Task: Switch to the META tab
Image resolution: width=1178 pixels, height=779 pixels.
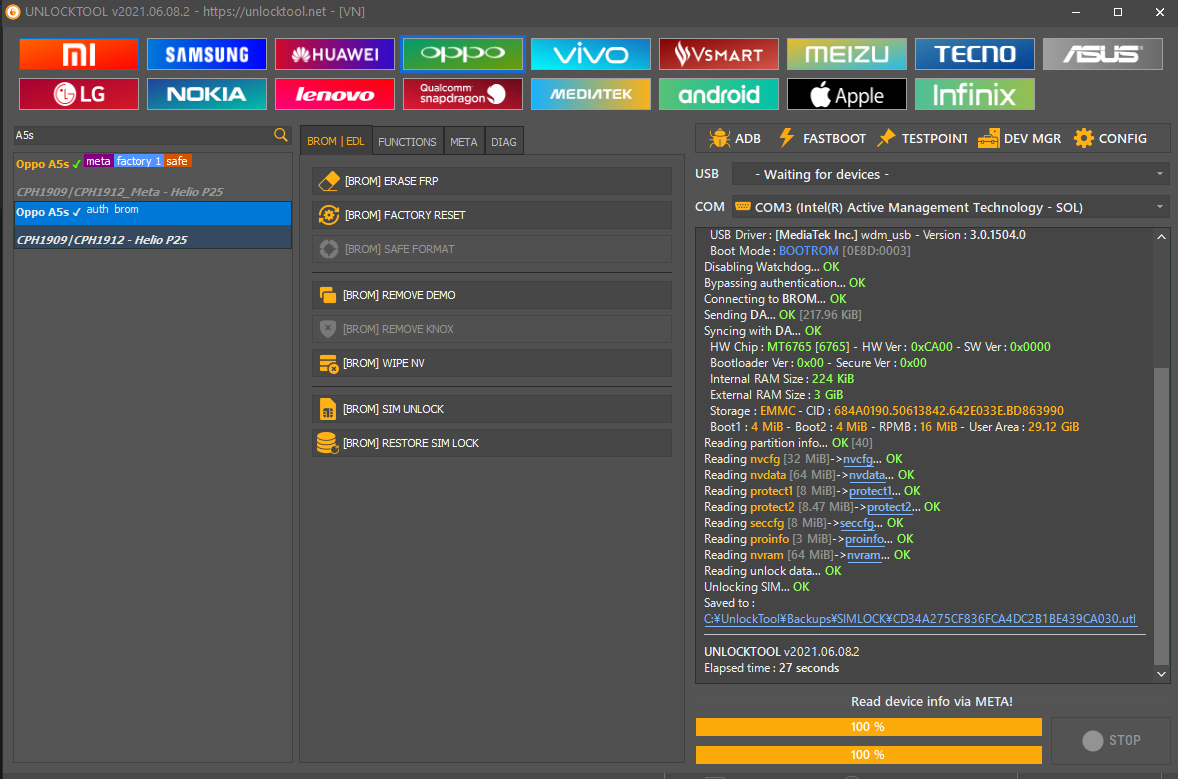Action: (x=464, y=142)
